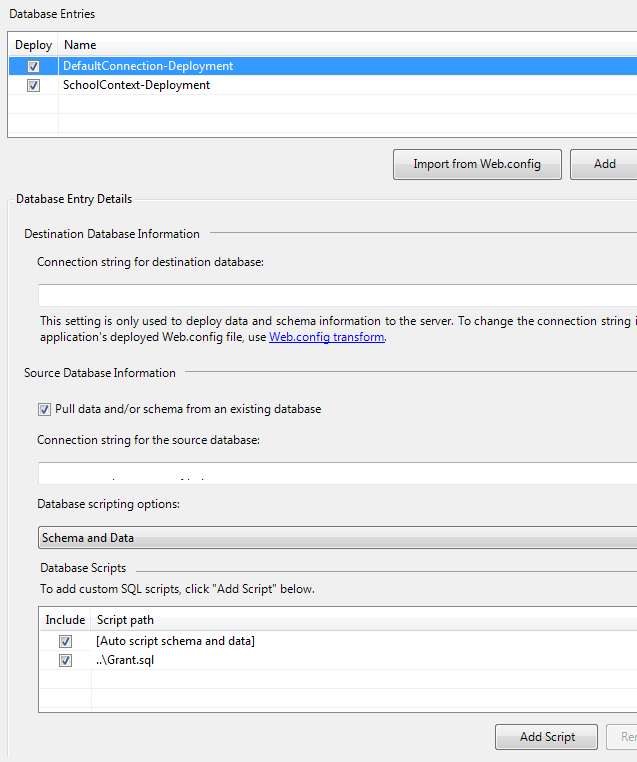Click the Script path column header
The image size is (637, 762).
125,620
